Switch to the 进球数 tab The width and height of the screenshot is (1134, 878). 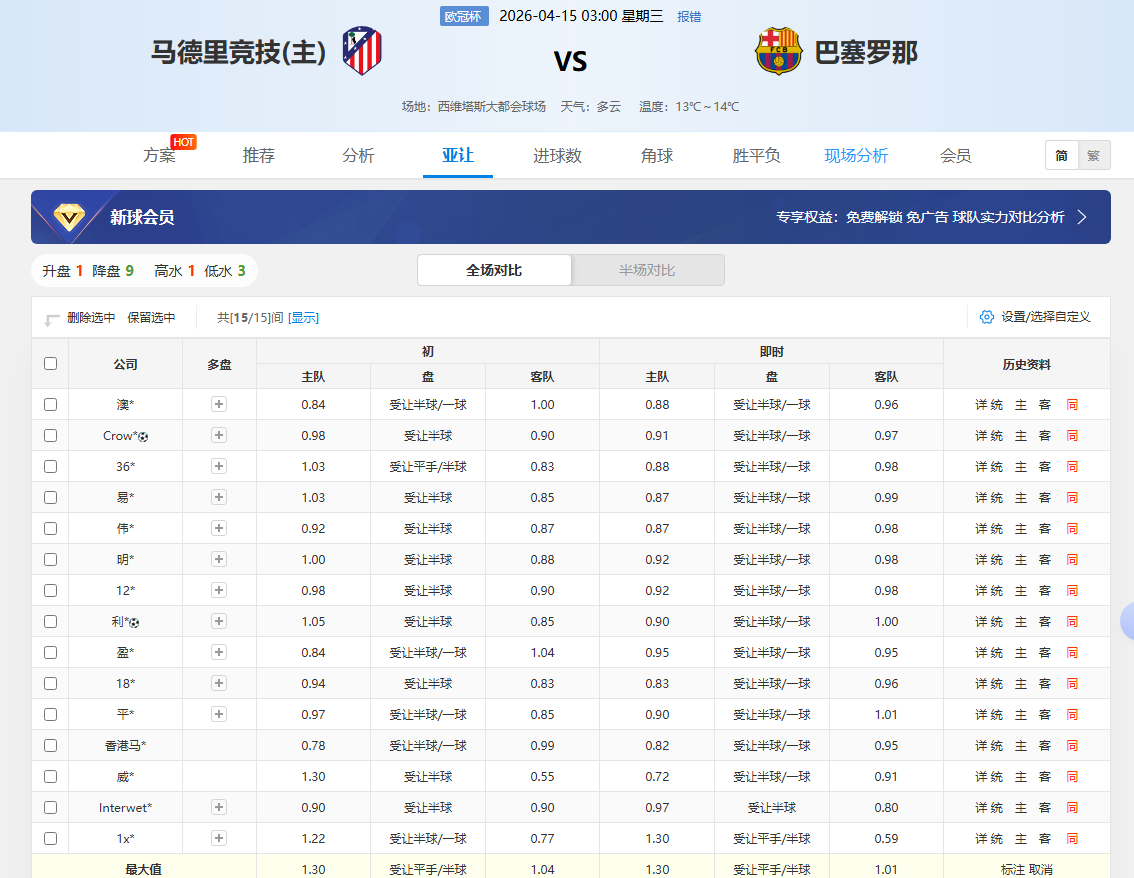pos(557,156)
